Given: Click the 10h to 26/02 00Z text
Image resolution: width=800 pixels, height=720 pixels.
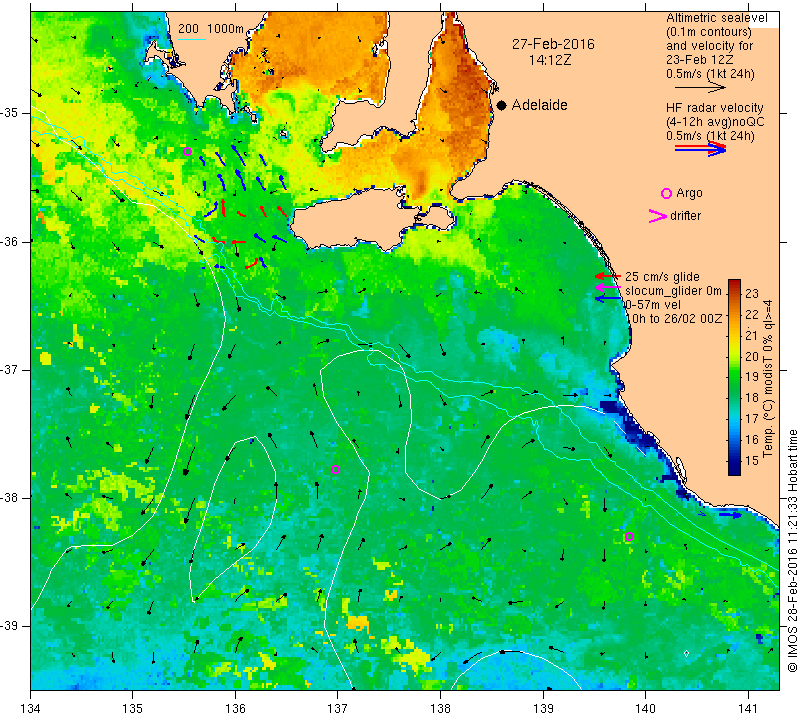Looking at the screenshot, I should [x=673, y=318].
